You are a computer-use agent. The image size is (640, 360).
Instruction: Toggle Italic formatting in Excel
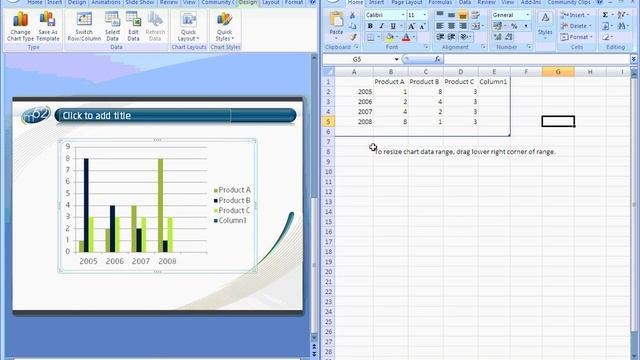click(x=382, y=26)
